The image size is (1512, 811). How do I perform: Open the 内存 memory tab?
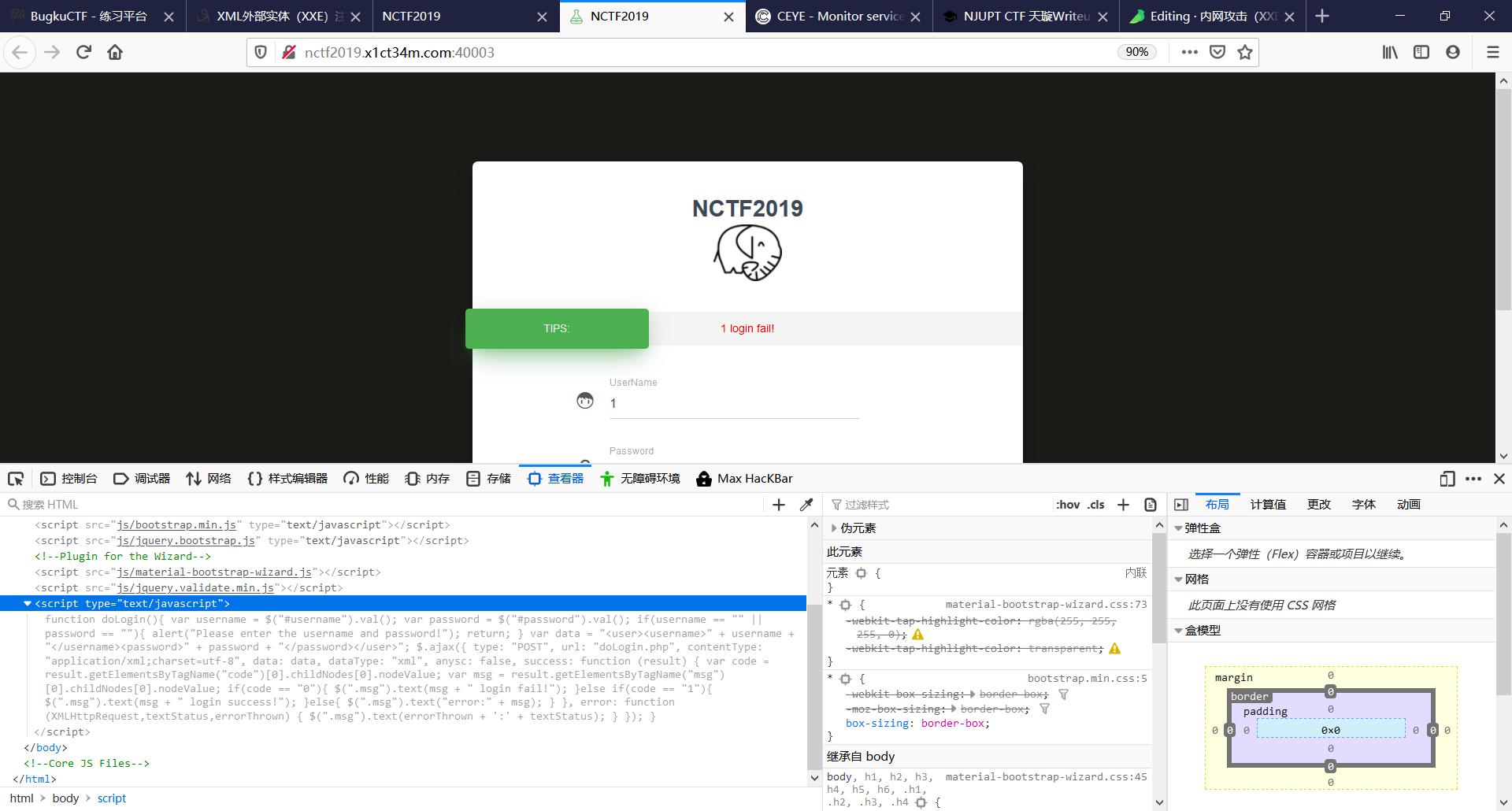tap(428, 479)
